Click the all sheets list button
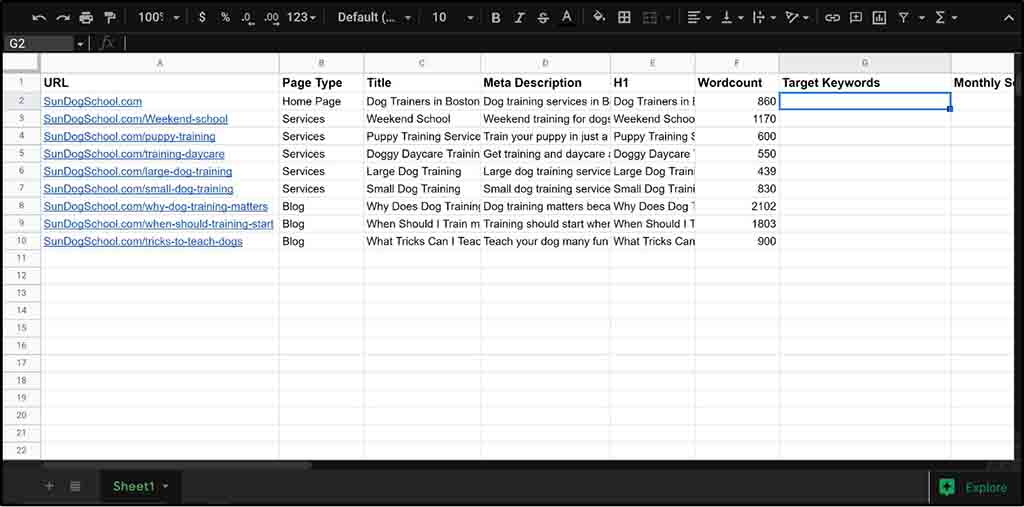The height and width of the screenshot is (507, 1024). (75, 486)
